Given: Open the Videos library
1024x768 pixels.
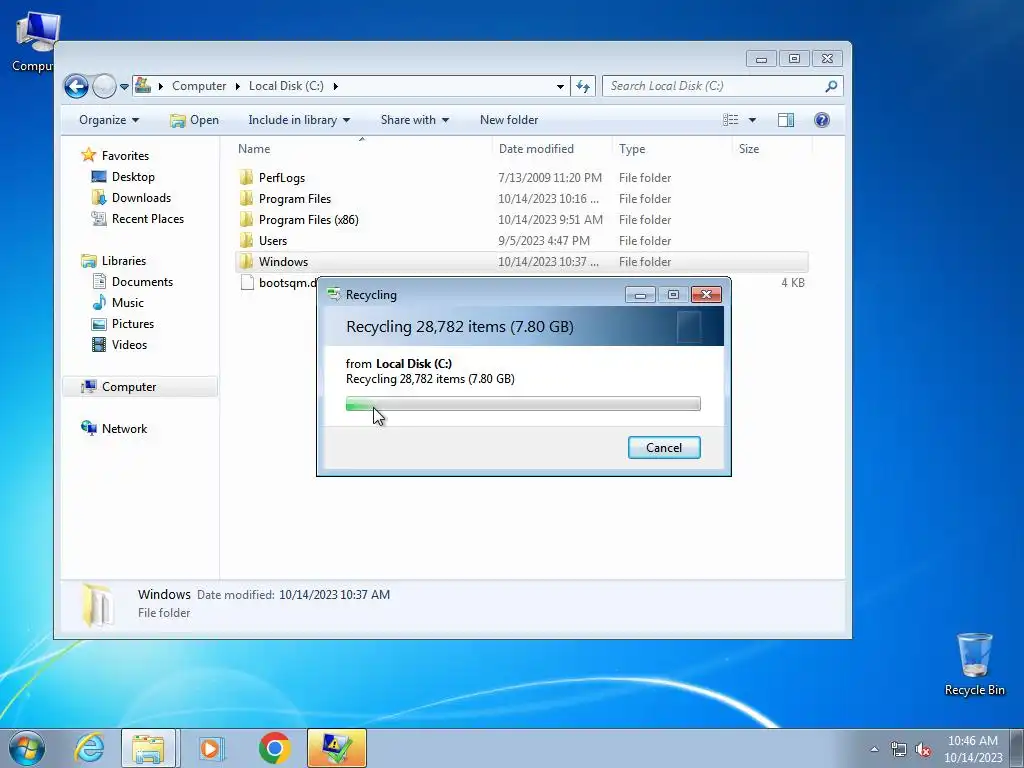Looking at the screenshot, I should [x=129, y=345].
